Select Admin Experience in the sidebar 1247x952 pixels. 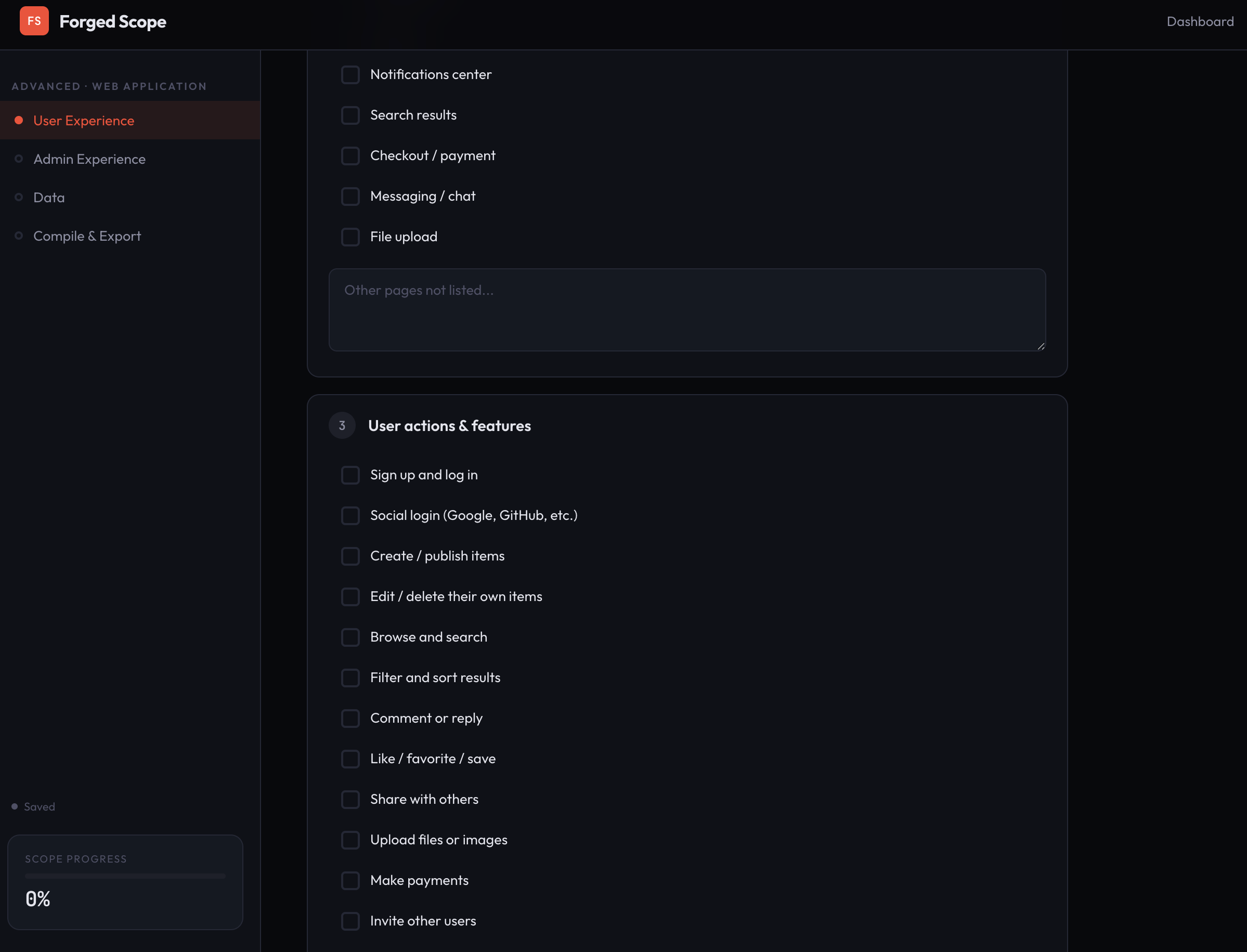pyautogui.click(x=89, y=159)
